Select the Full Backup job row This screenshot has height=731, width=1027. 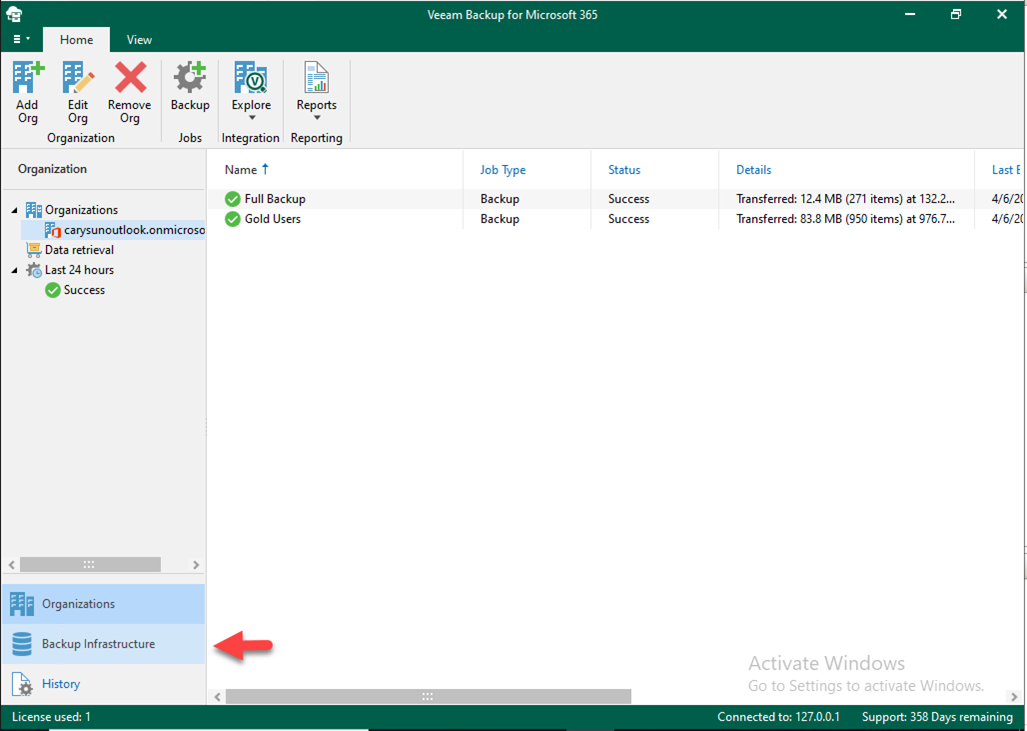click(275, 199)
